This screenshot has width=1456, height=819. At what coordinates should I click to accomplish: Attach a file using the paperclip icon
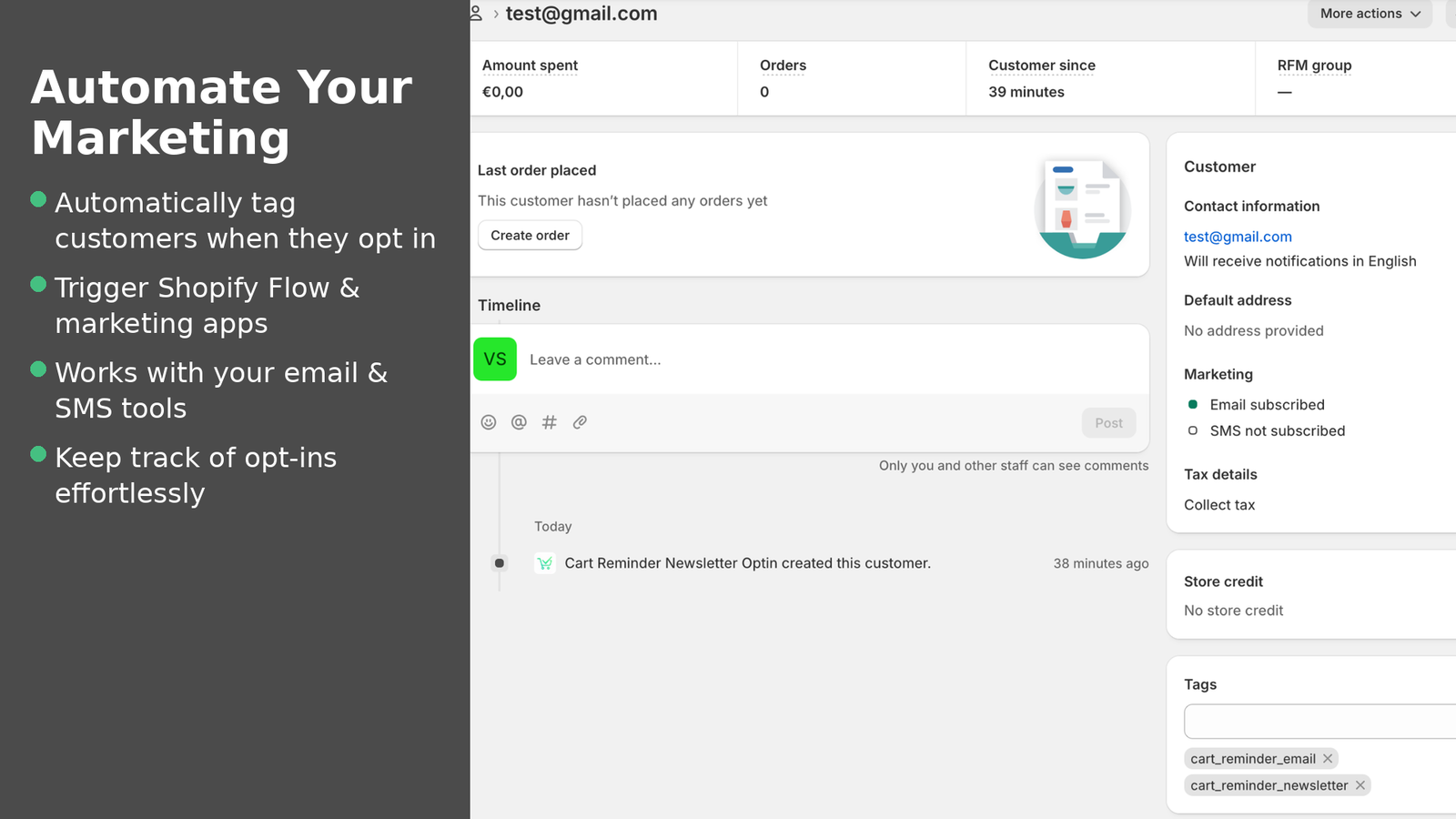tap(580, 422)
